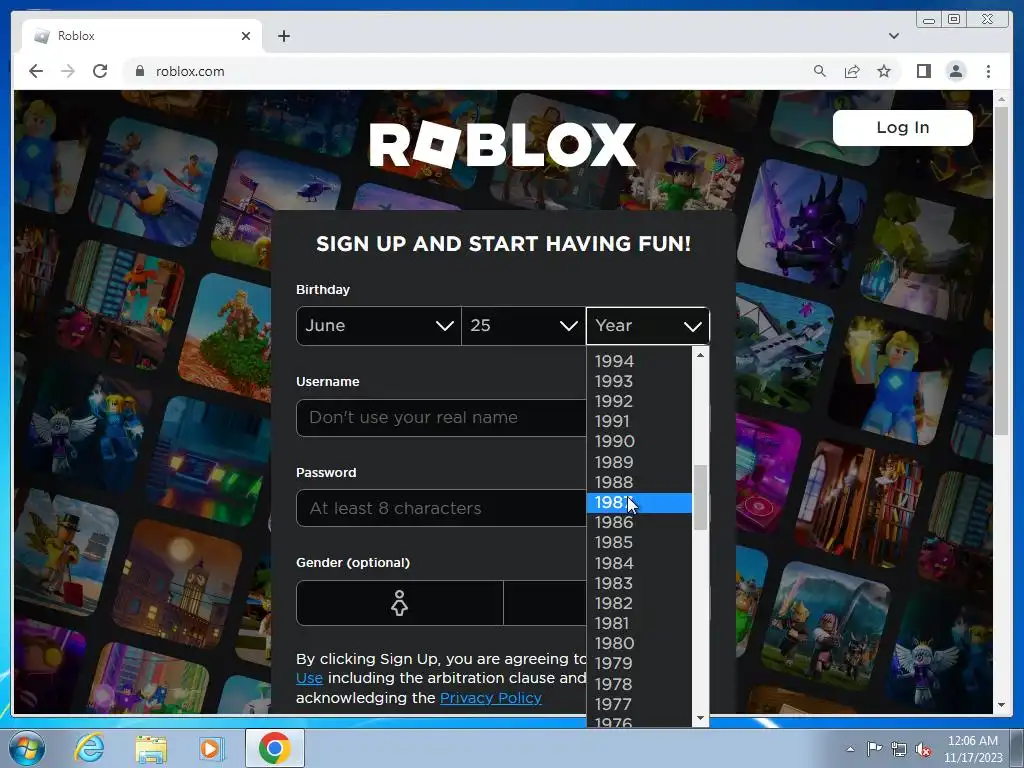The width and height of the screenshot is (1024, 768).
Task: Open the June month dropdown
Action: coord(378,325)
